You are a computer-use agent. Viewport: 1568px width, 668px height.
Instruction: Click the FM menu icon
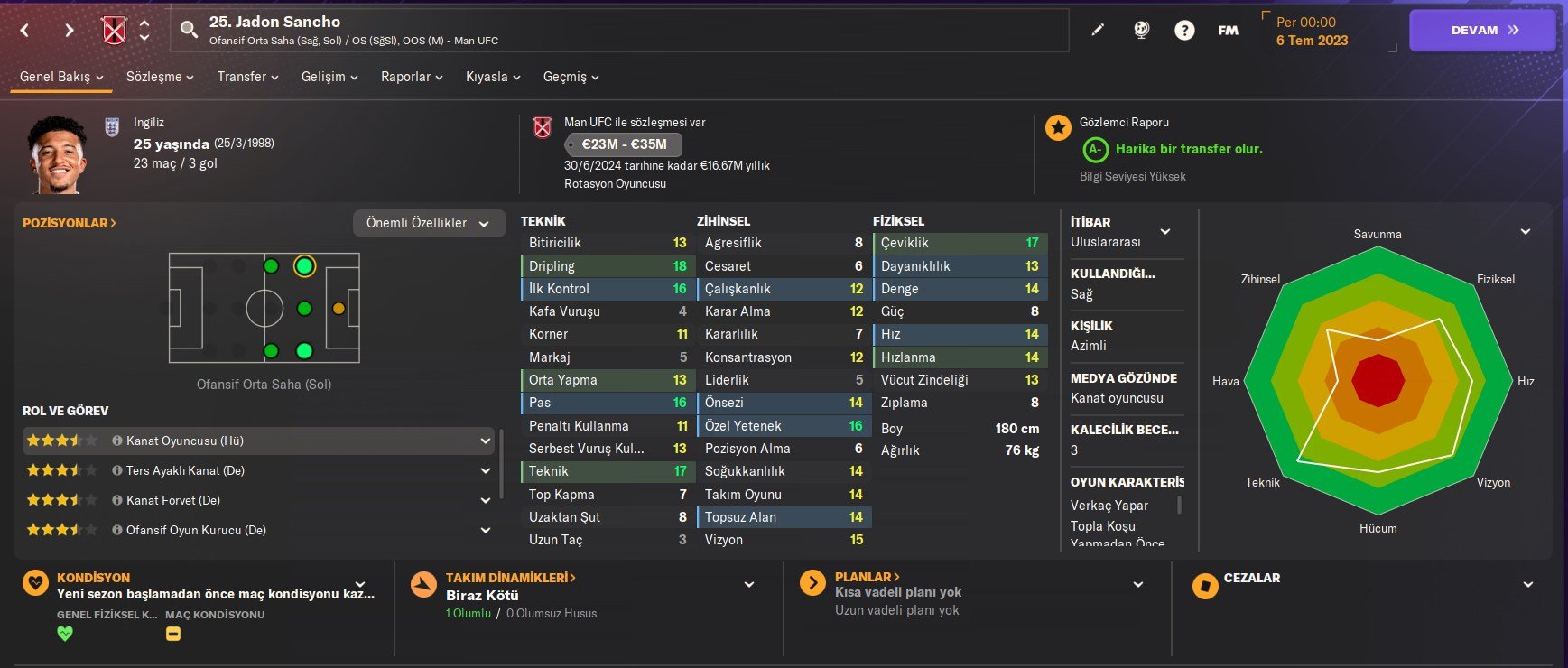coord(1228,30)
